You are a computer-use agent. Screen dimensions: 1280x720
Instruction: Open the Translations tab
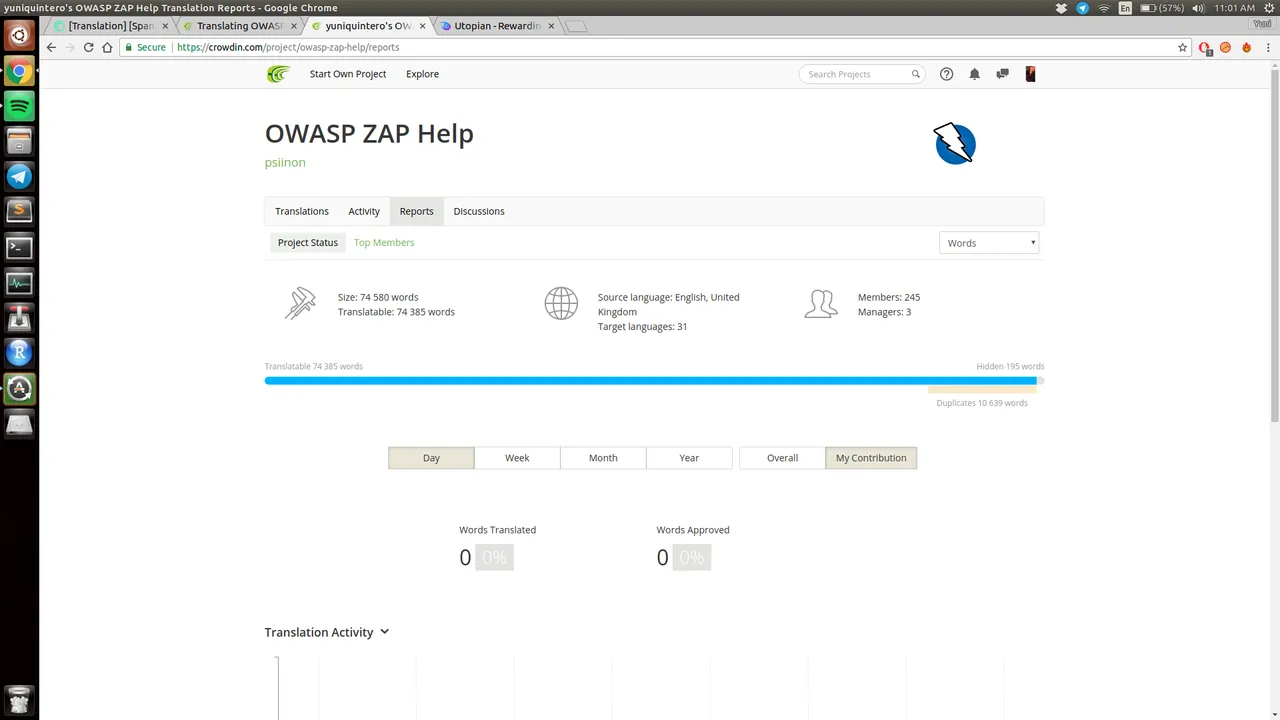tap(302, 211)
